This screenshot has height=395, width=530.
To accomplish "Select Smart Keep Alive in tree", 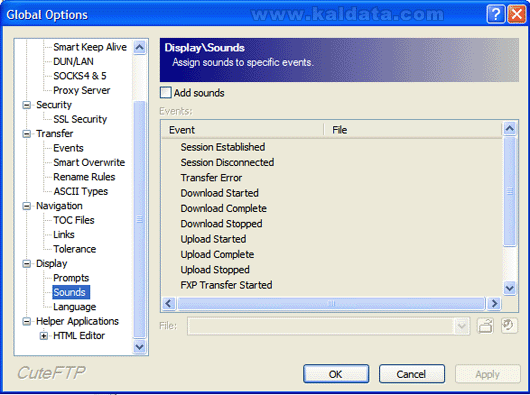I will [90, 47].
